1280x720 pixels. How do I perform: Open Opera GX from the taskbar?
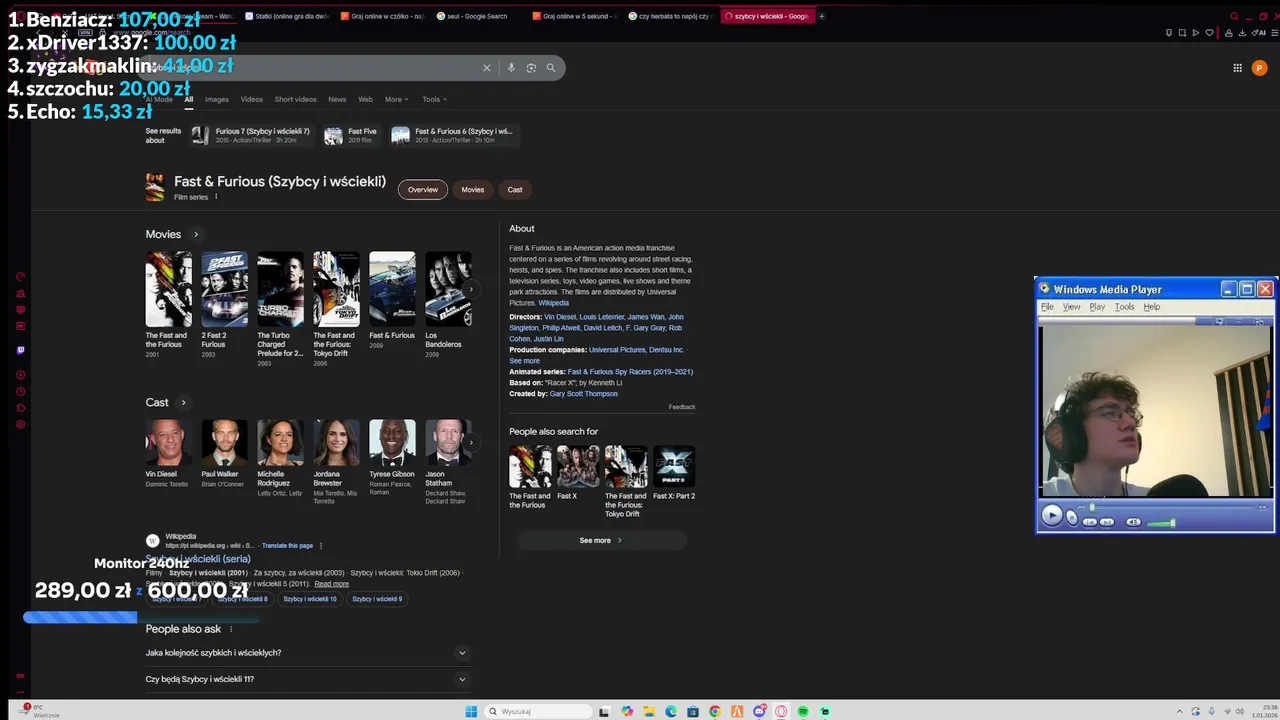point(781,711)
